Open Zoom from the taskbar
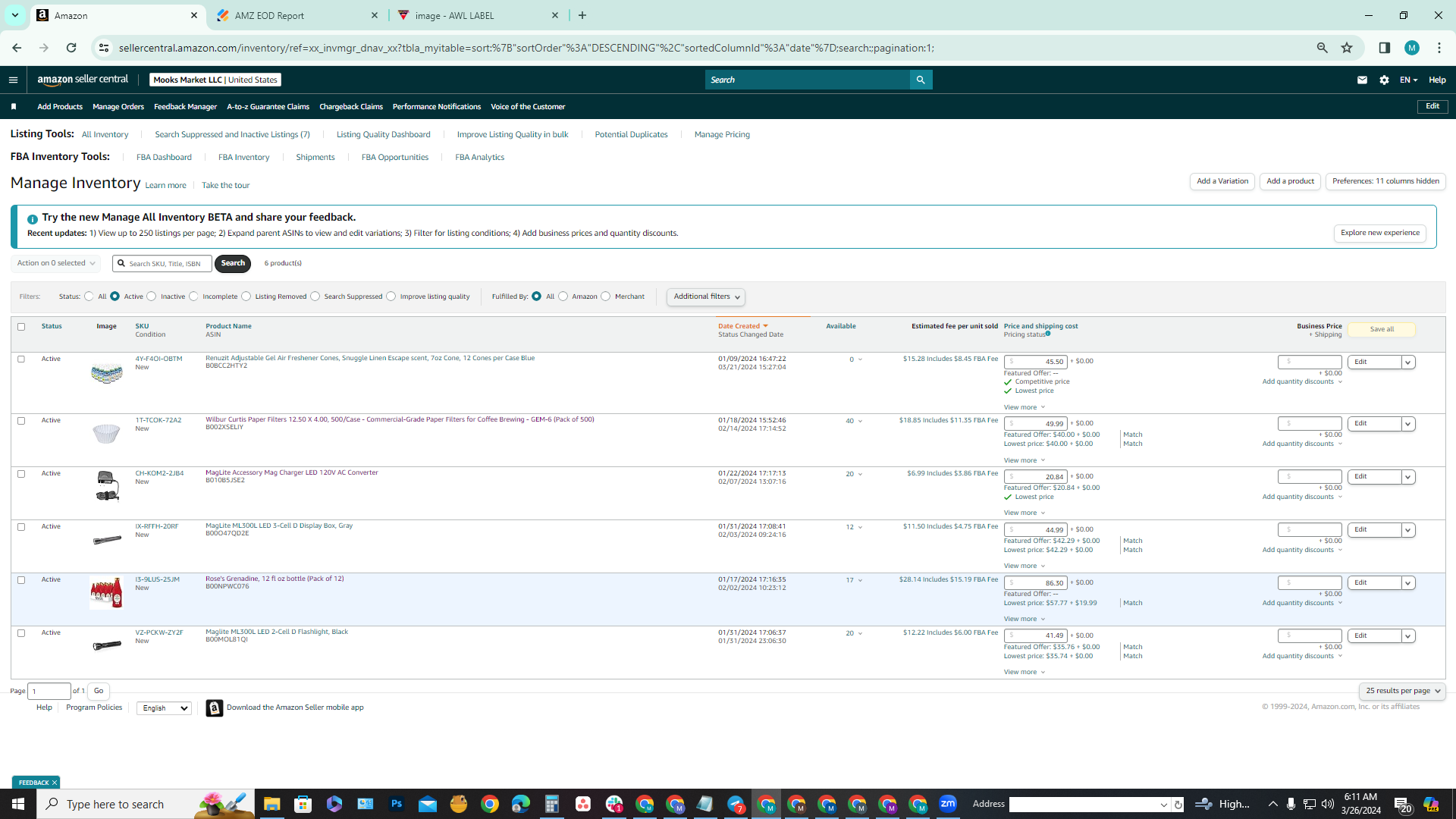 (948, 804)
